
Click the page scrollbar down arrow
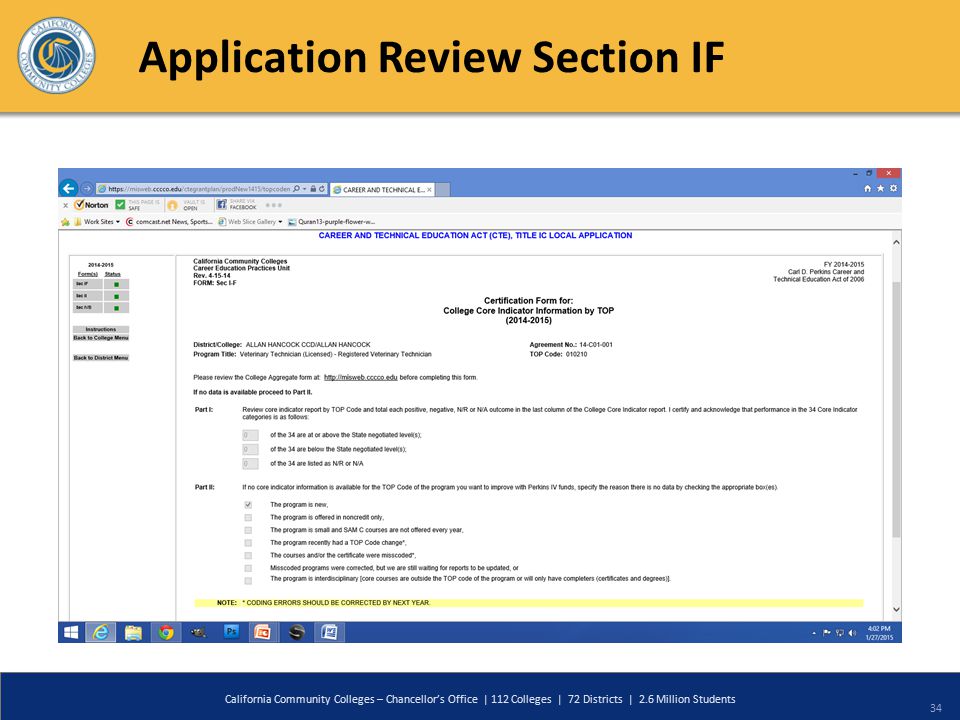[896, 609]
